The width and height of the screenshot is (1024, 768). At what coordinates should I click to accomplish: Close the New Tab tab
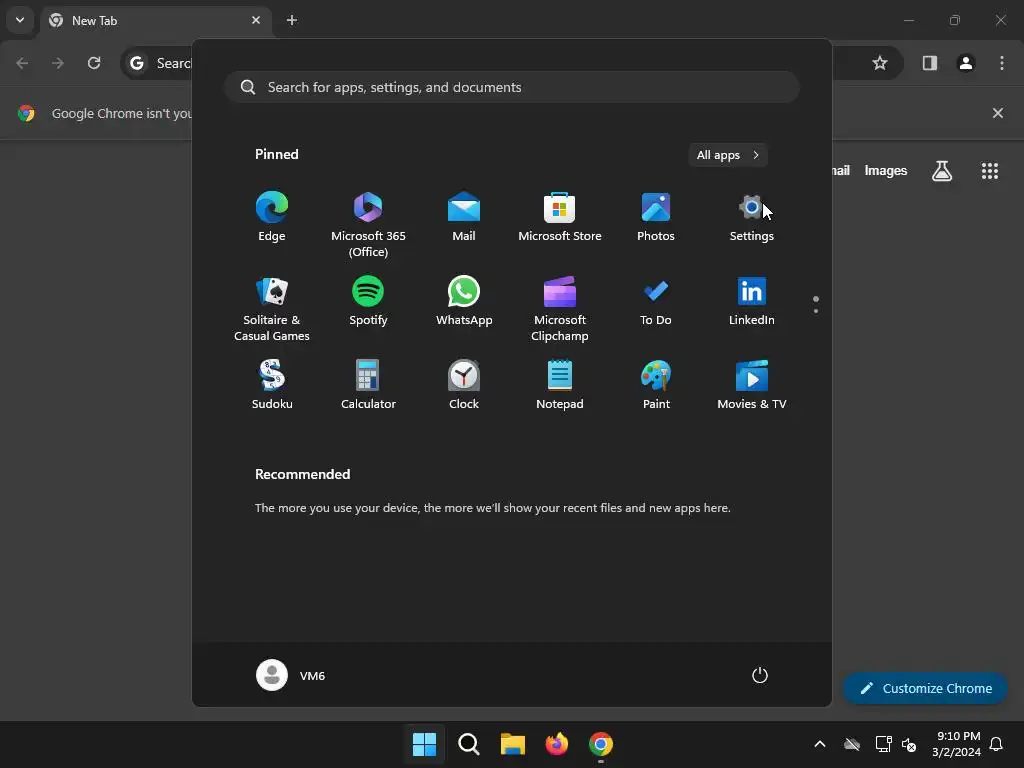(256, 20)
